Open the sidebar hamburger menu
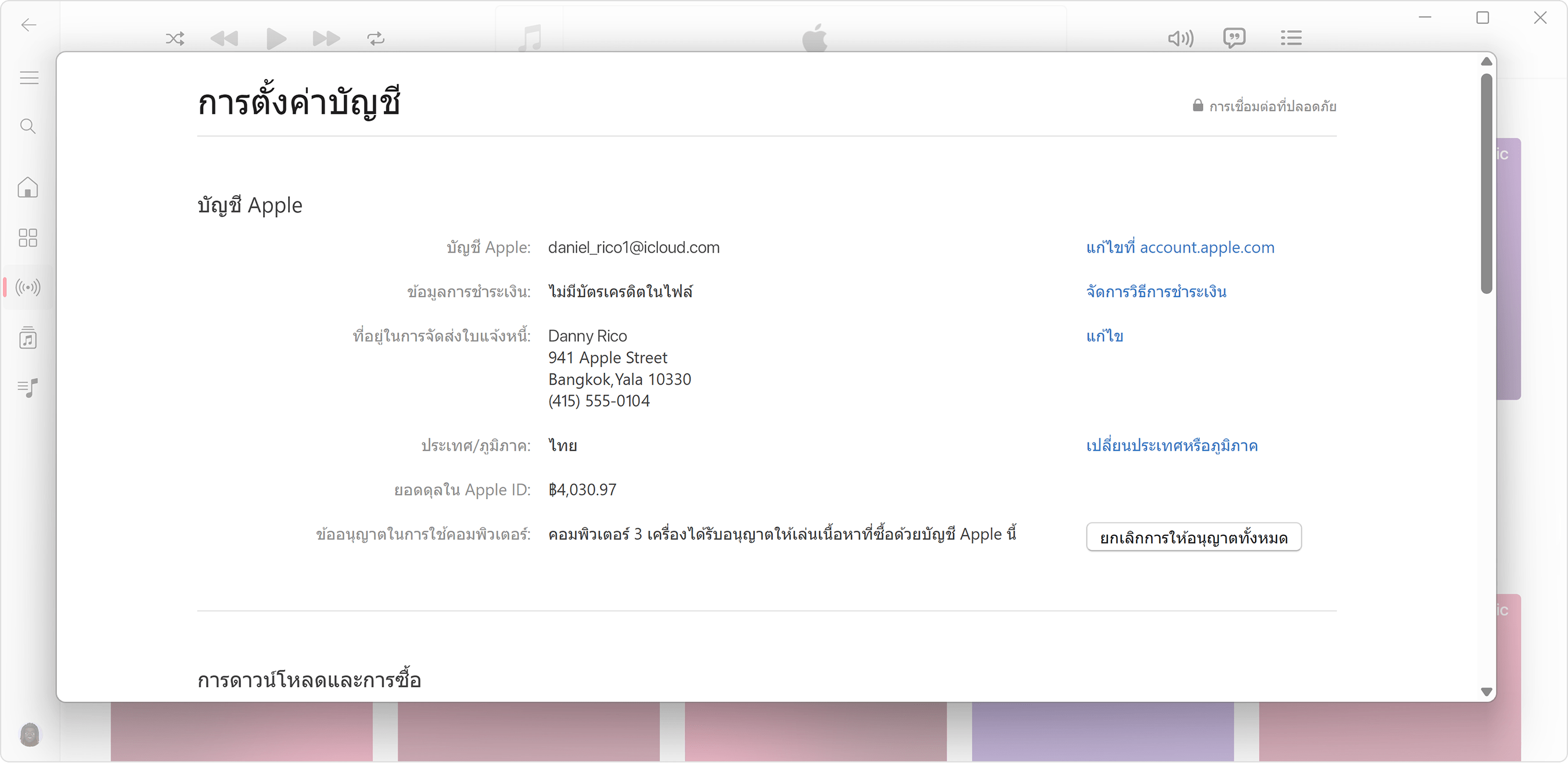Screen dimensions: 1568x763 (28, 78)
